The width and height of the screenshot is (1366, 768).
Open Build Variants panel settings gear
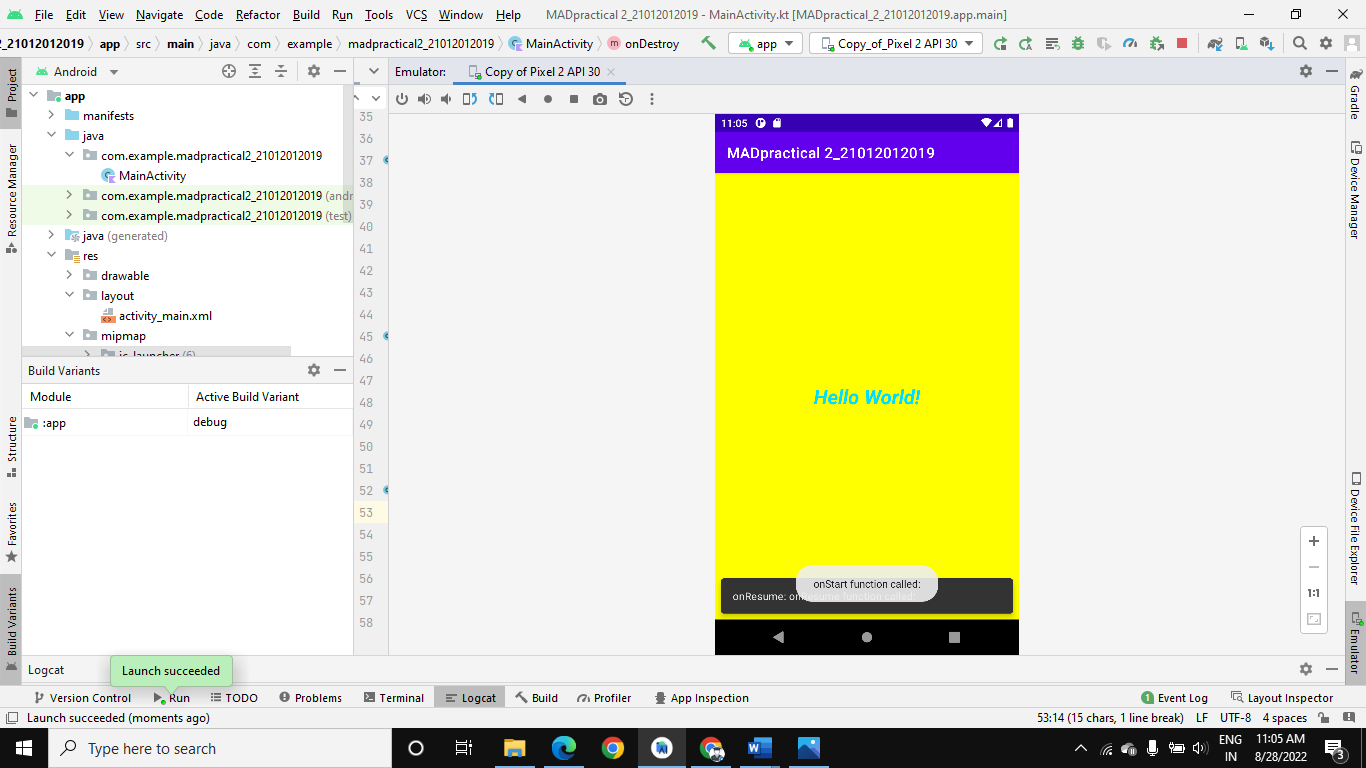(314, 370)
